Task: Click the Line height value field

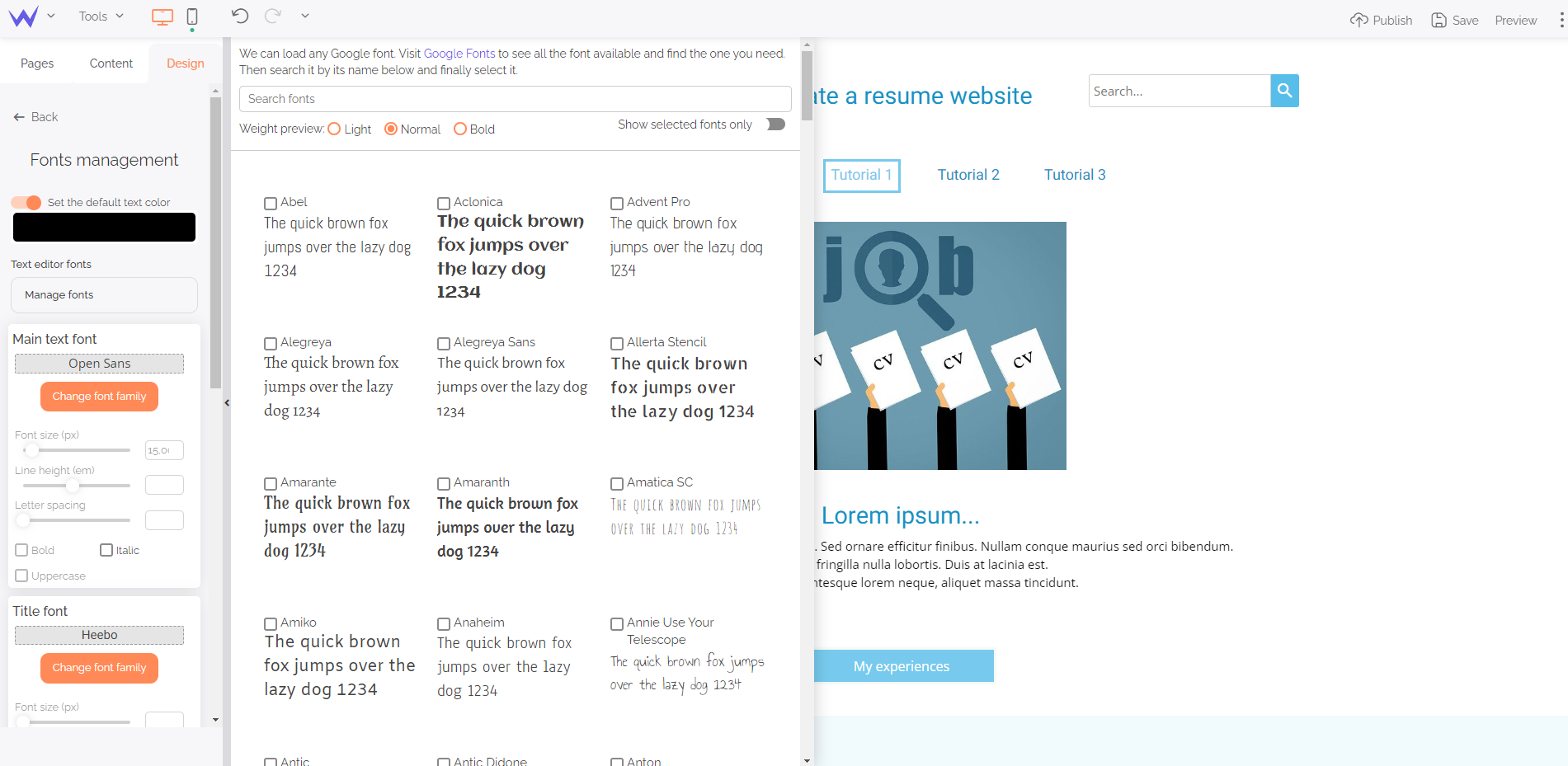Action: pos(164,485)
